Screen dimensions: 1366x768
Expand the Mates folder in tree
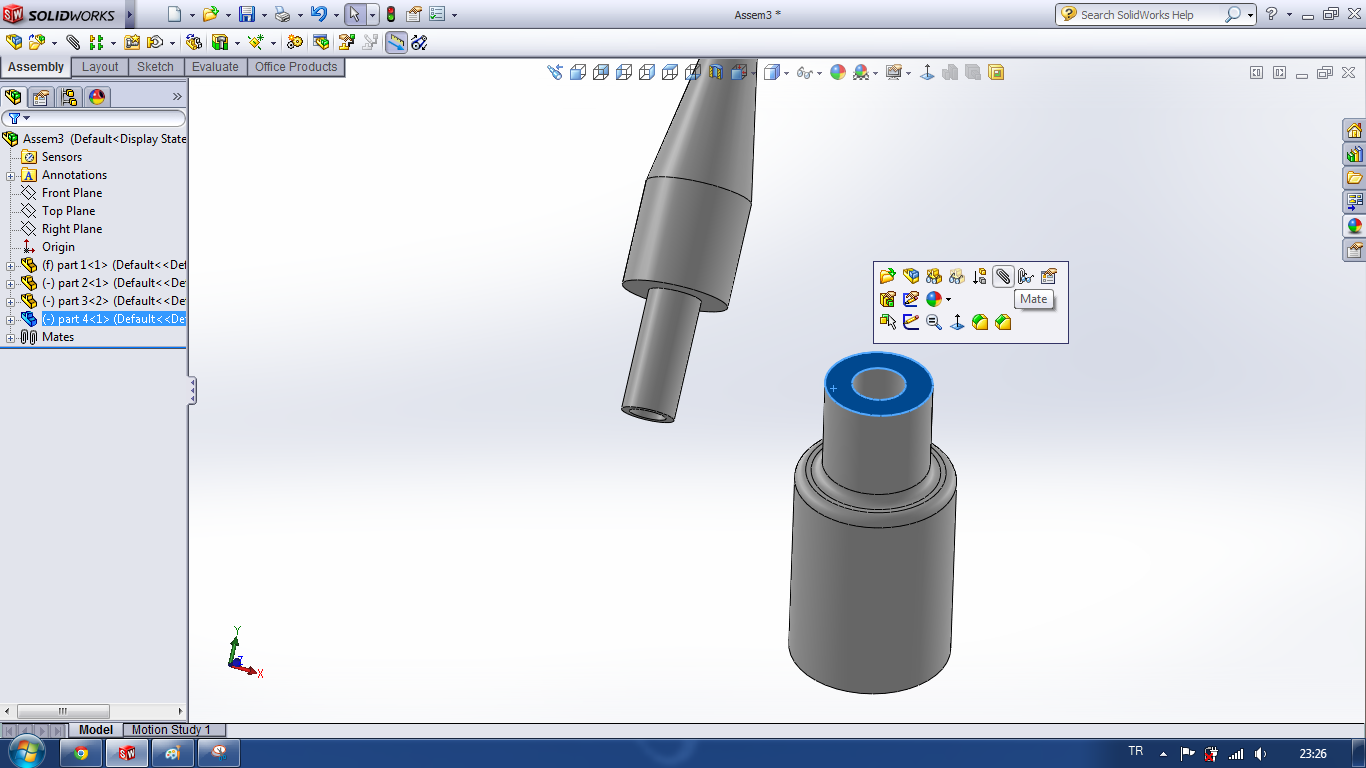[x=11, y=337]
